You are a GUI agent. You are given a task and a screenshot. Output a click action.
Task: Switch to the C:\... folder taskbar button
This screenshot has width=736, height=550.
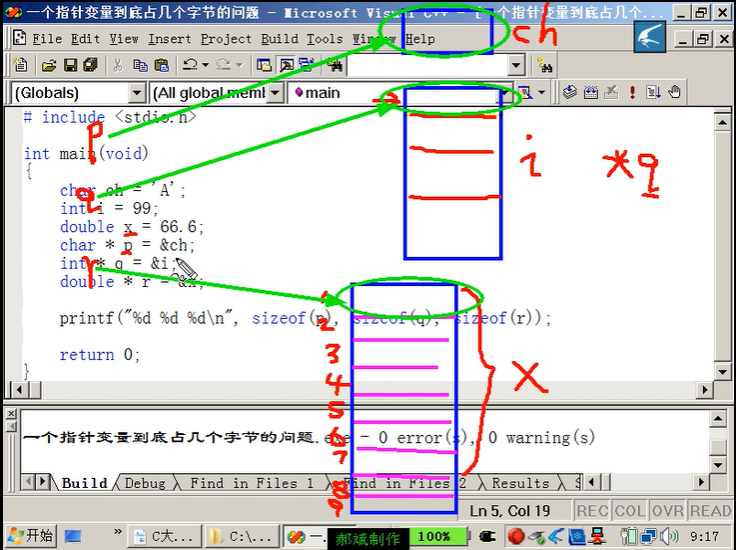click(x=241, y=536)
